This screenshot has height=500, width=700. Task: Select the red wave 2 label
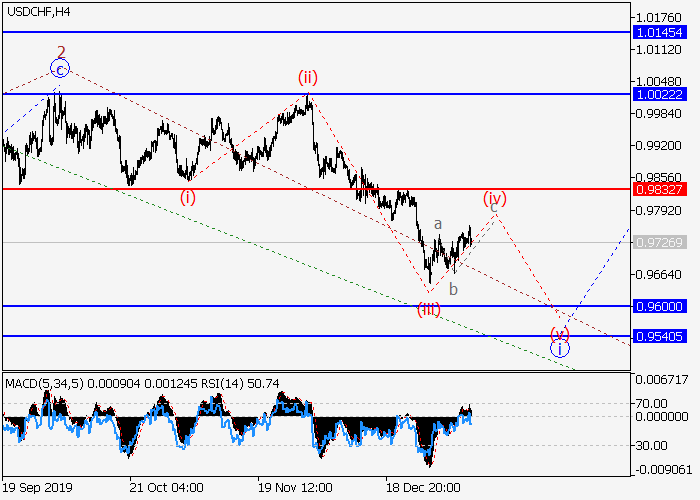click(61, 51)
